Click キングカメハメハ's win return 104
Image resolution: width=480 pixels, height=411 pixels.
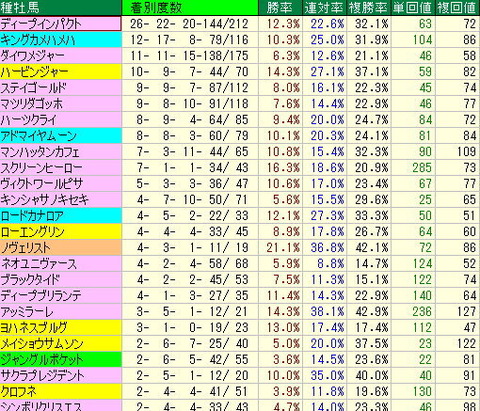422,40
